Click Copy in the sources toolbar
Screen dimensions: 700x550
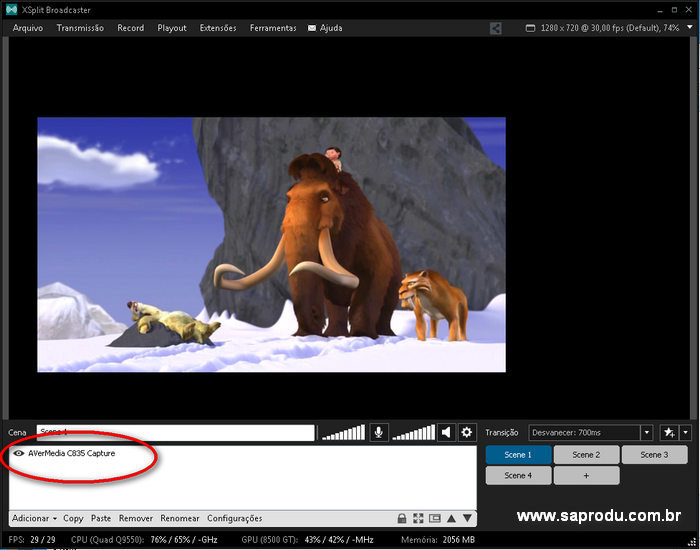(73, 518)
